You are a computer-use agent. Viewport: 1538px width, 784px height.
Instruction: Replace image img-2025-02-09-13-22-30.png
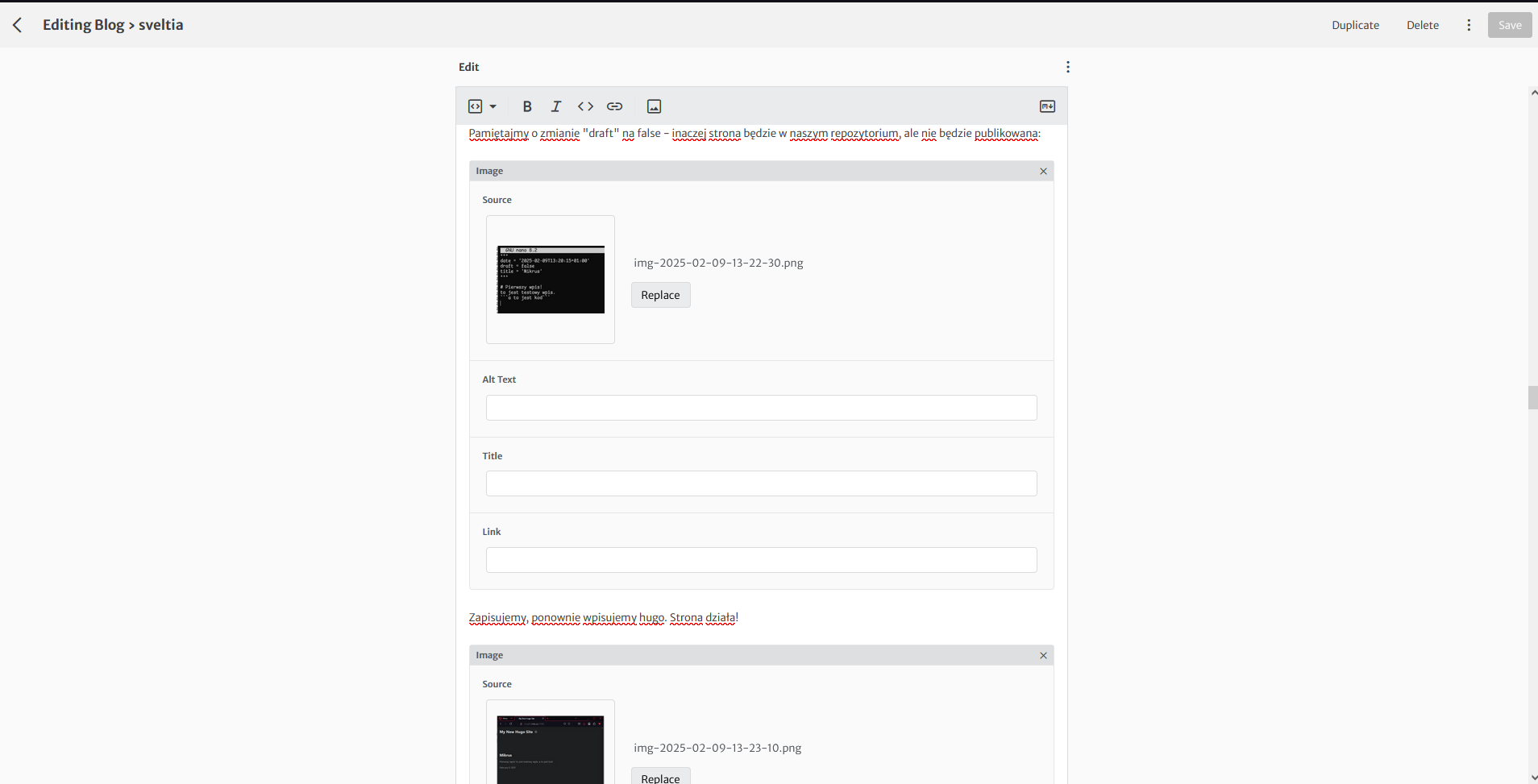(660, 295)
